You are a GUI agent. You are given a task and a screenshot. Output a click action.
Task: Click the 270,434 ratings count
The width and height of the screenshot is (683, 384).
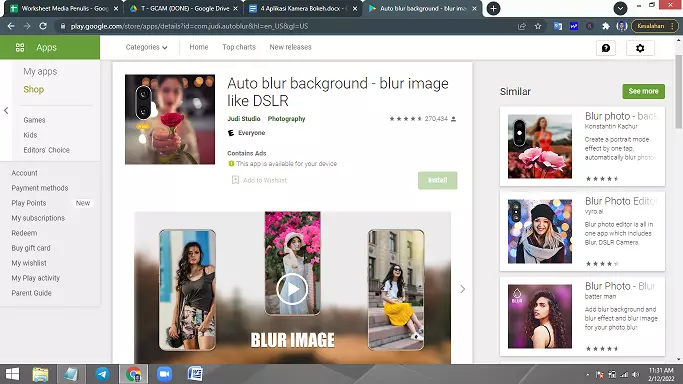[x=436, y=118]
